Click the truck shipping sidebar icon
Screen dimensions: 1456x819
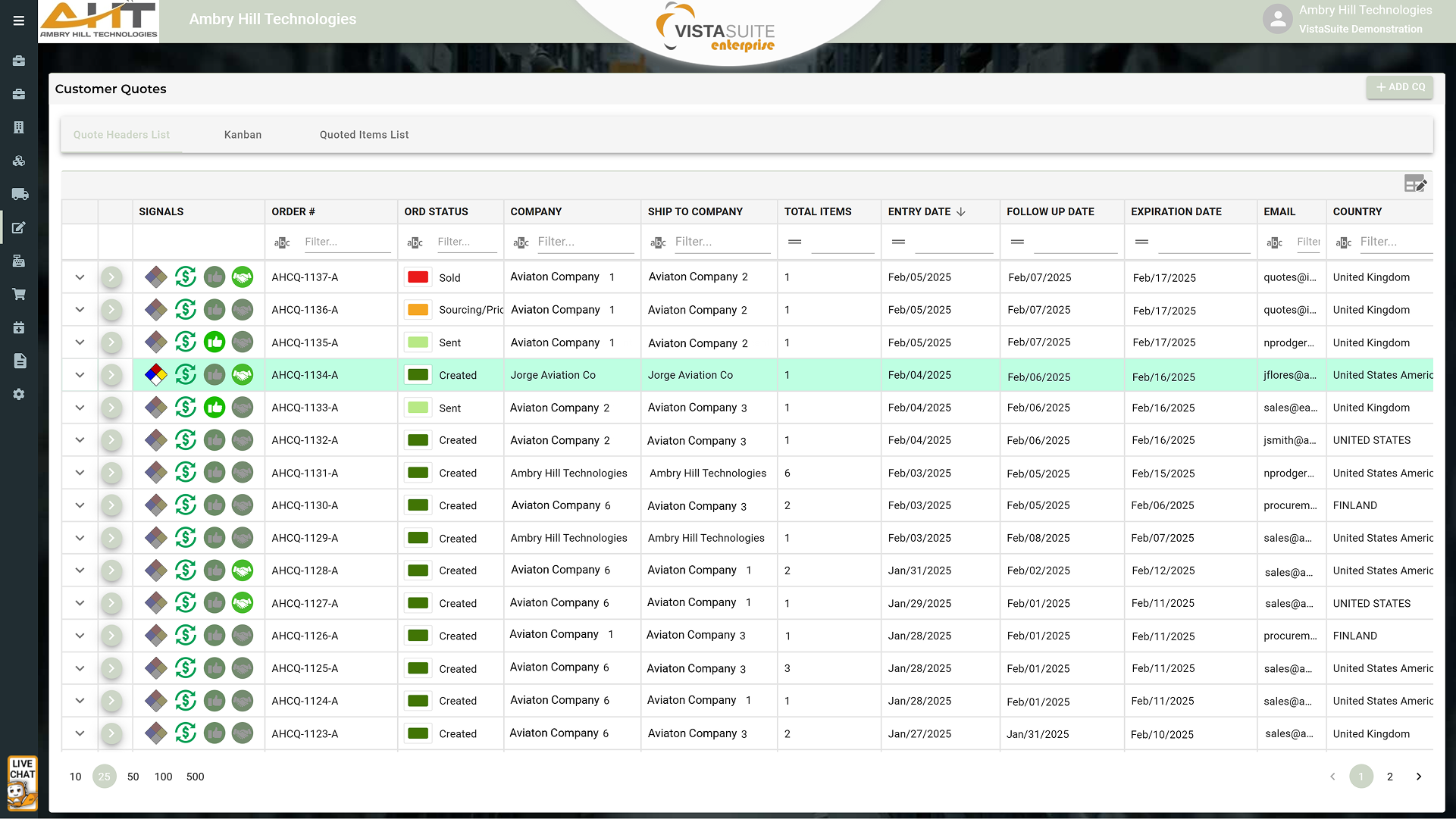(20, 194)
